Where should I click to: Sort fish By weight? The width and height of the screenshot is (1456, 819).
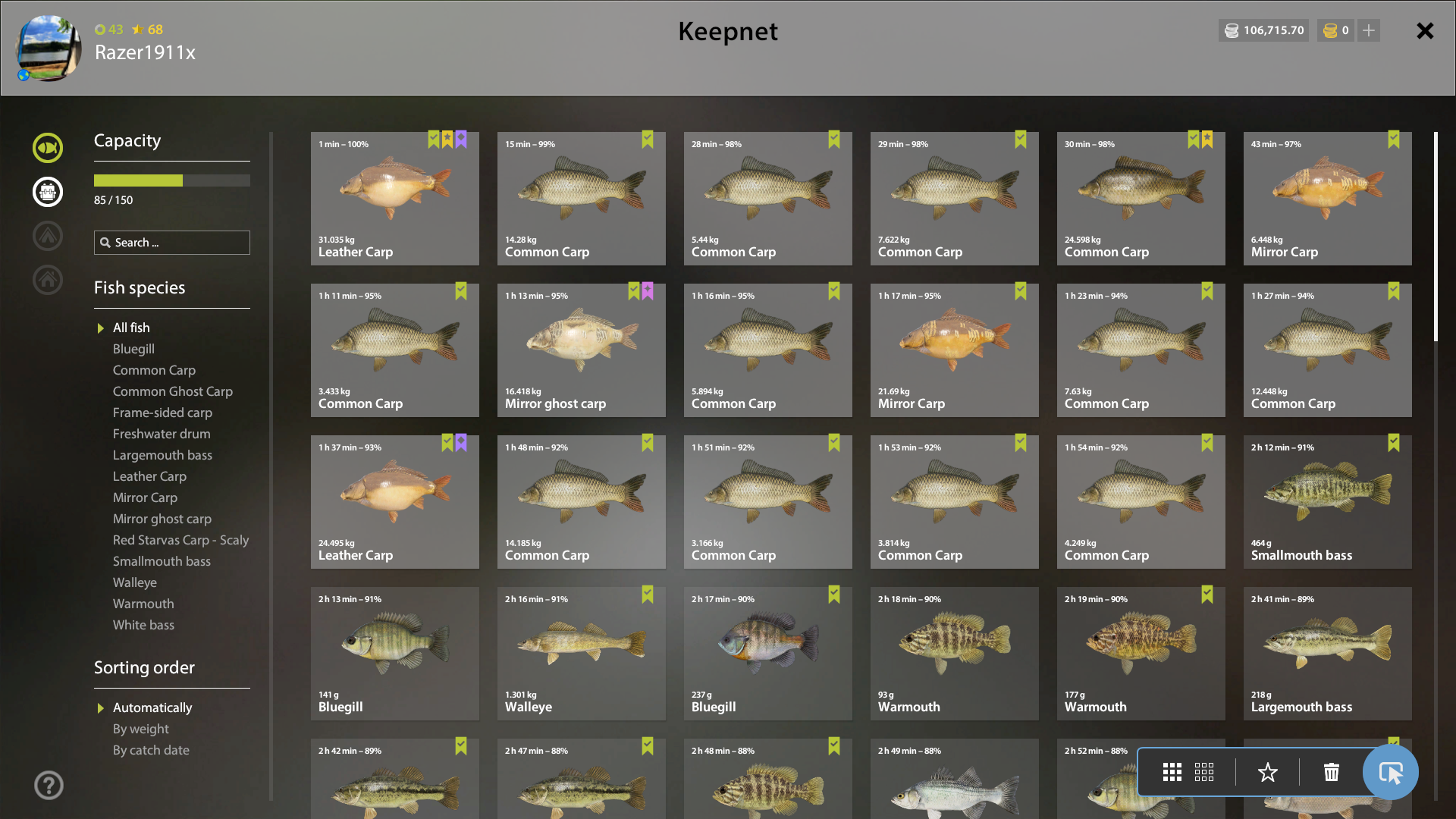click(141, 729)
